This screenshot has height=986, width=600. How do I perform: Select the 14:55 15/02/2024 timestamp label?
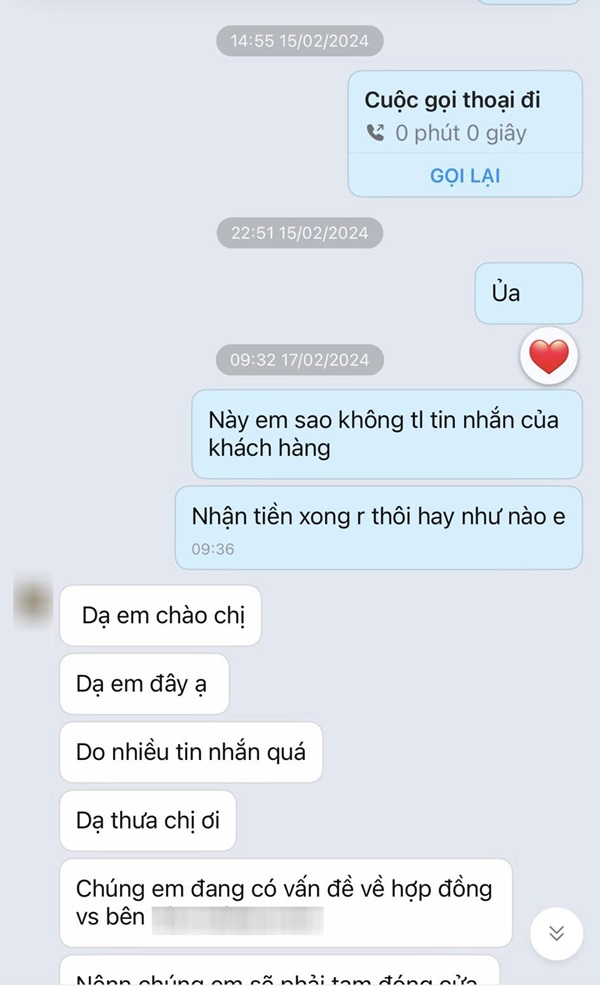pyautogui.click(x=299, y=41)
